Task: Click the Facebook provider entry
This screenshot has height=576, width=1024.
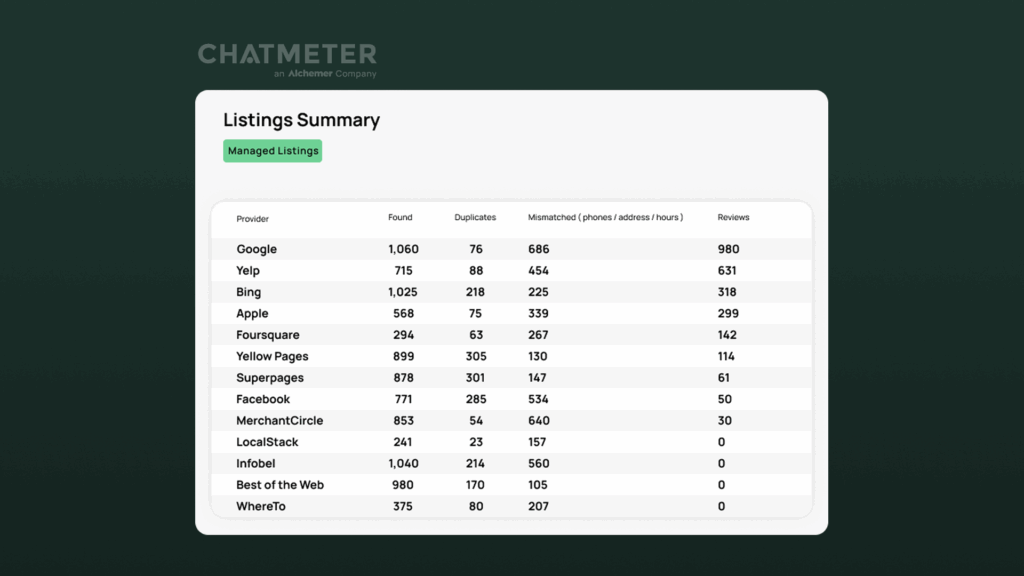Action: click(x=263, y=399)
